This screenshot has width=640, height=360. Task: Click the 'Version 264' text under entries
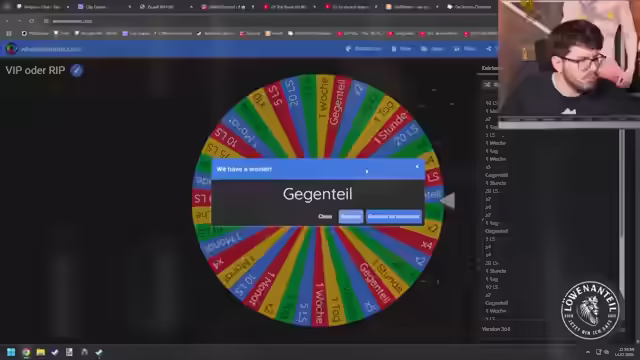496,329
